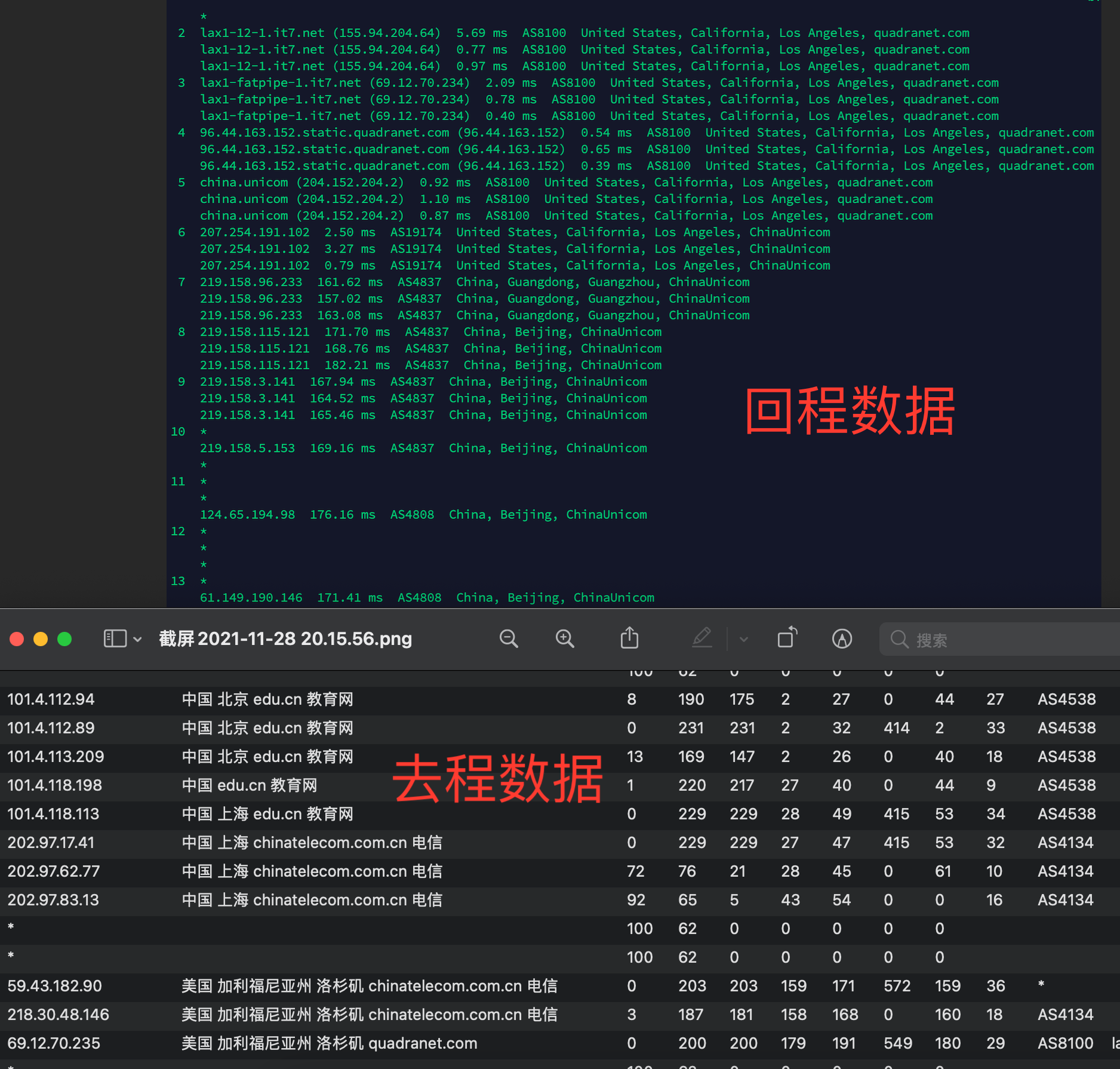This screenshot has height=1069, width=1120.
Task: Rotate the image with rotate icon
Action: (787, 637)
